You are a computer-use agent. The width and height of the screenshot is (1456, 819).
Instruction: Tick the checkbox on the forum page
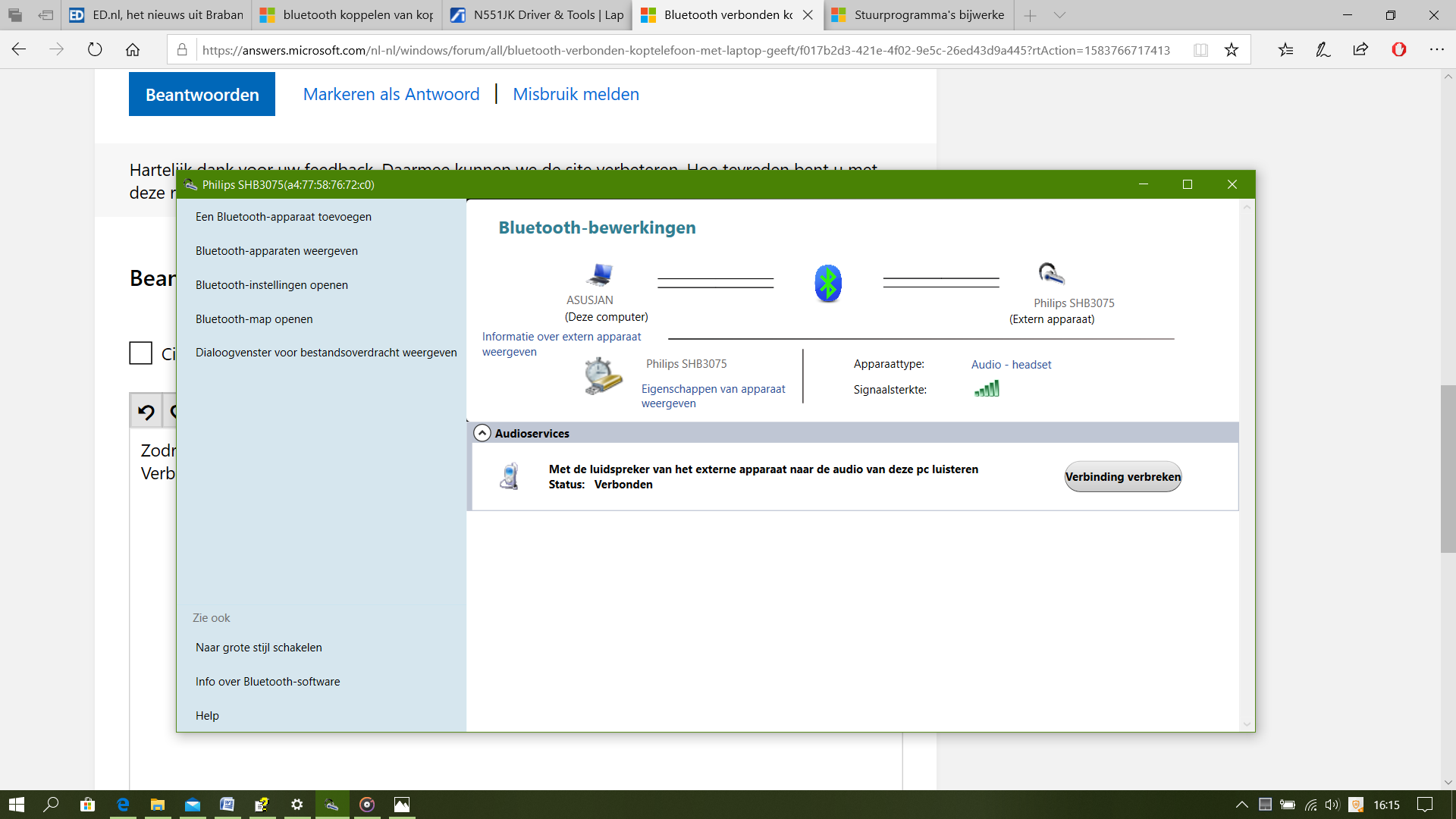140,353
